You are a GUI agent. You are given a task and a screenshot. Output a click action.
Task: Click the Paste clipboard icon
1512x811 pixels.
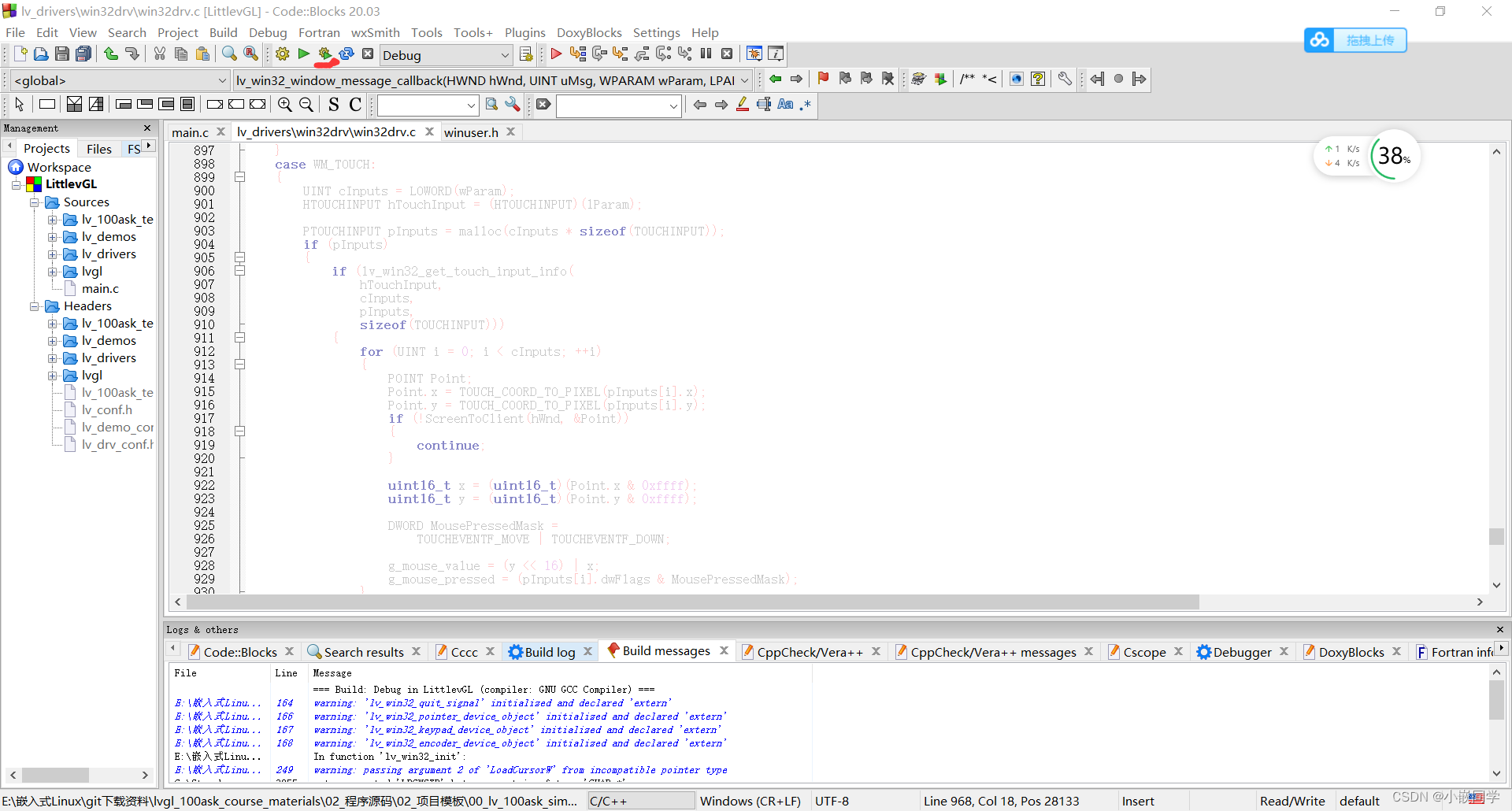[x=203, y=54]
